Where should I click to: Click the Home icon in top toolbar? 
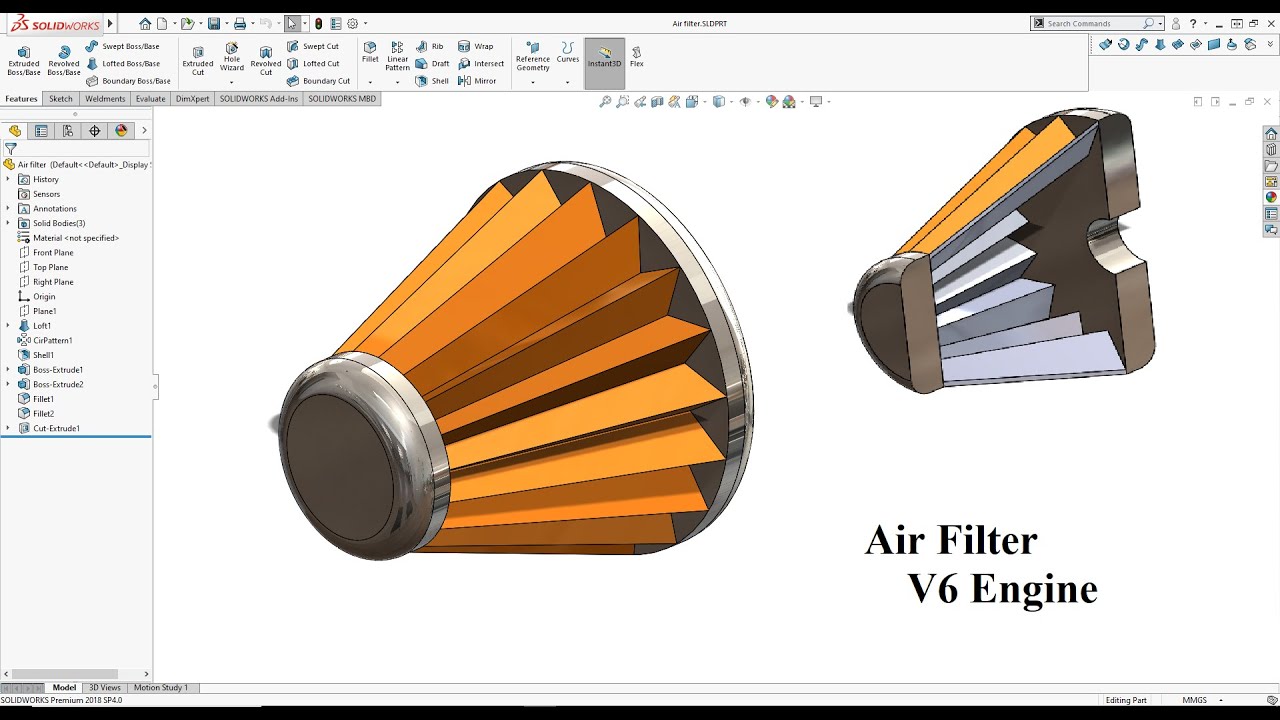coord(145,23)
